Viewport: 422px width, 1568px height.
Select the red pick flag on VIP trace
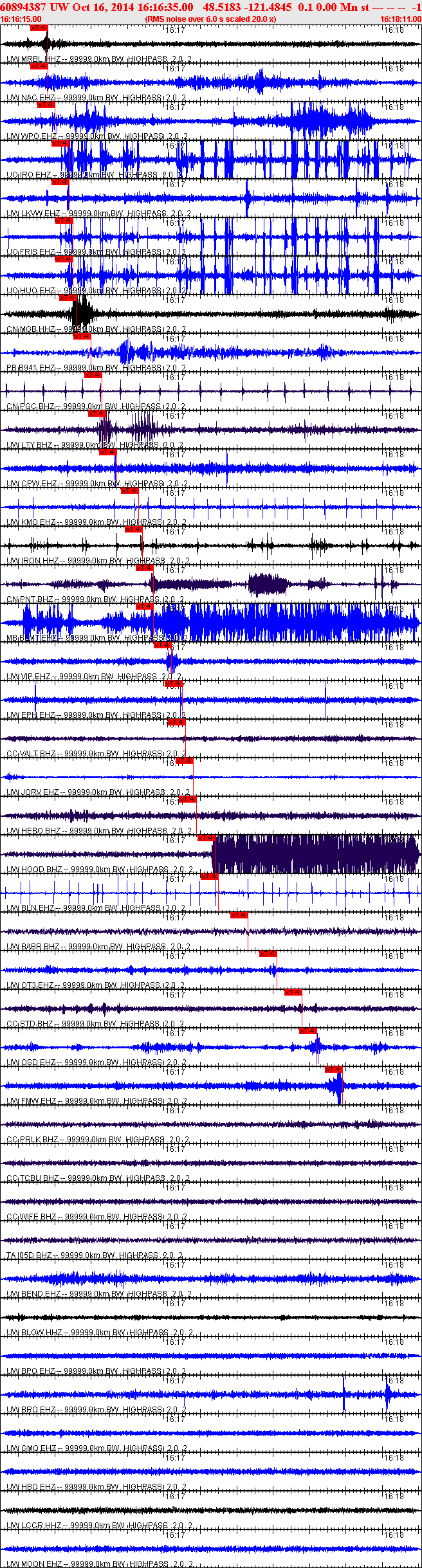(163, 645)
